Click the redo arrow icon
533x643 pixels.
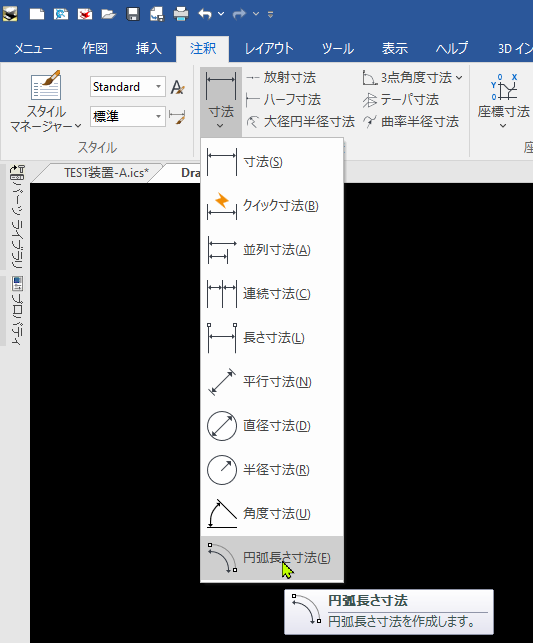[239, 14]
